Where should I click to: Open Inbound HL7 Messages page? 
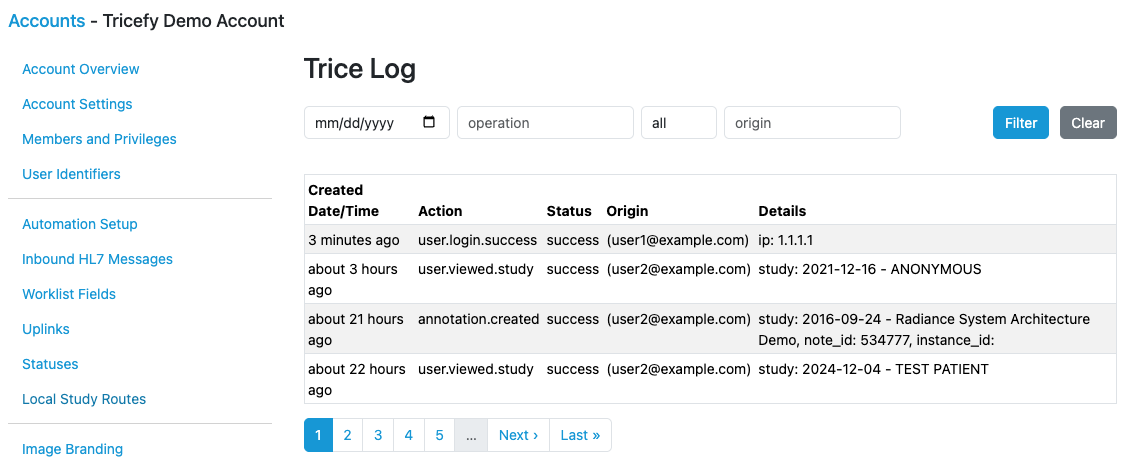point(97,259)
